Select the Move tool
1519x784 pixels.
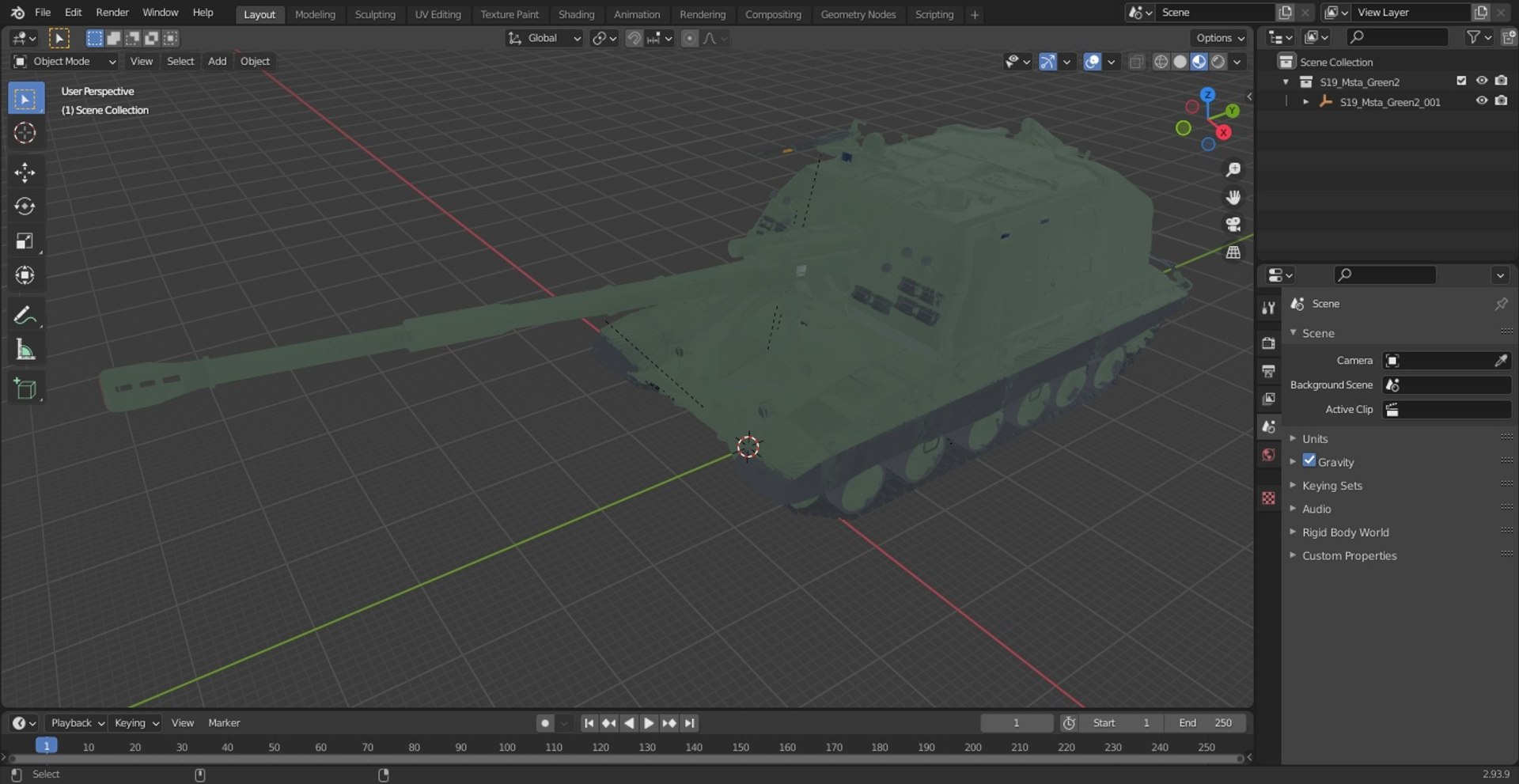coord(25,172)
